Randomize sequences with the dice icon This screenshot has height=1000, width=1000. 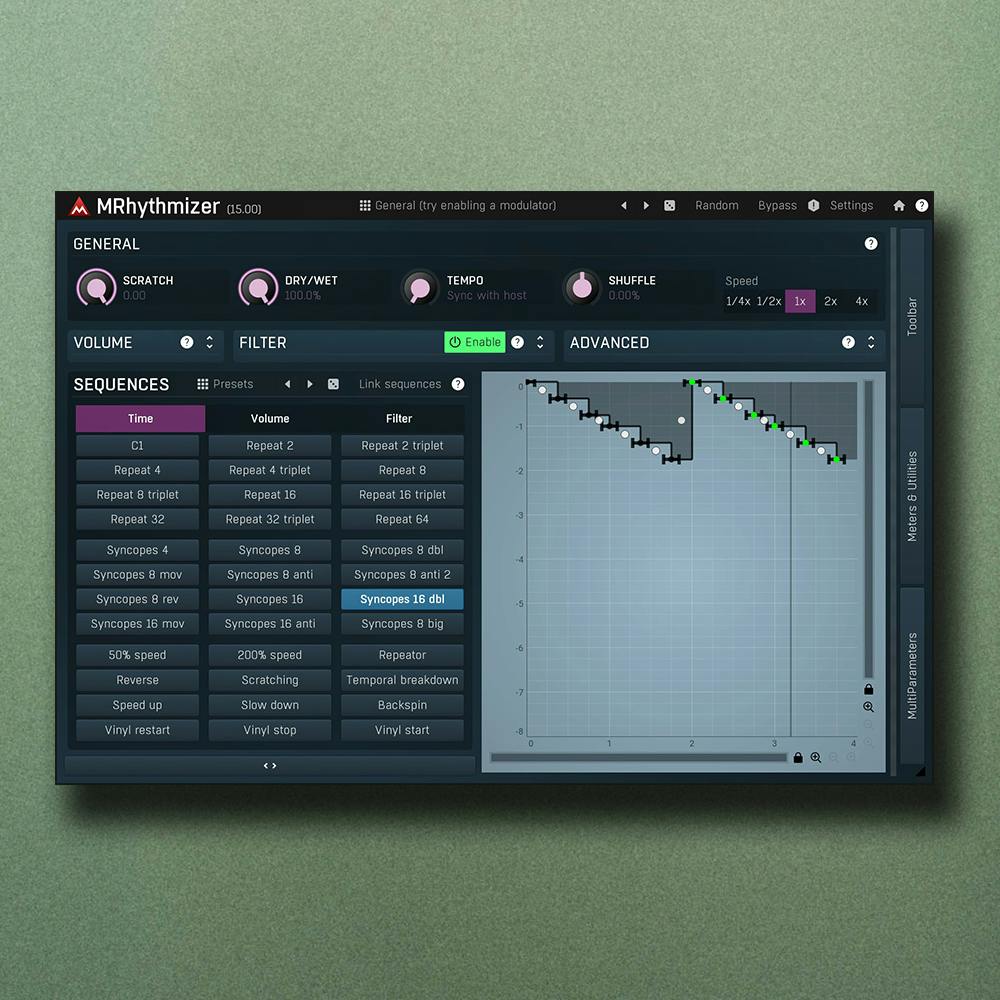point(333,384)
